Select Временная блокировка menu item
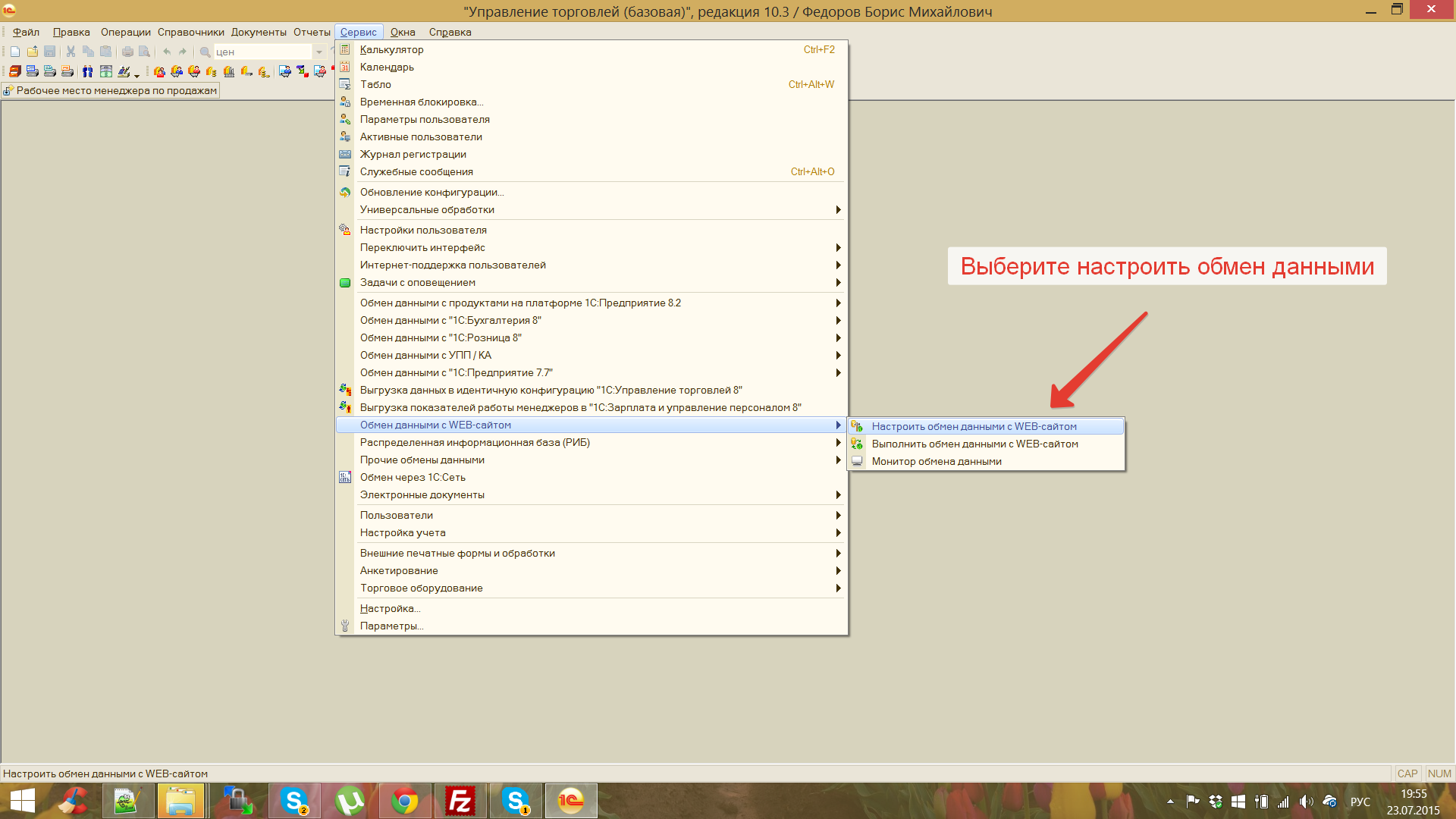Image resolution: width=1456 pixels, height=819 pixels. [591, 102]
